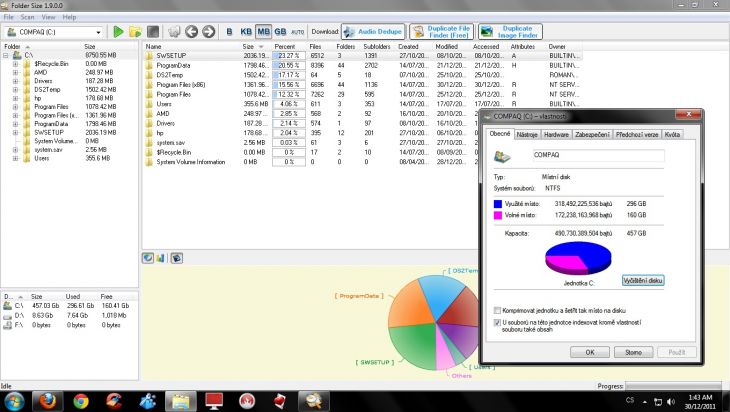Open the COMPAQ (C:) drive dropdown
This screenshot has width=730, height=412.
(98, 32)
